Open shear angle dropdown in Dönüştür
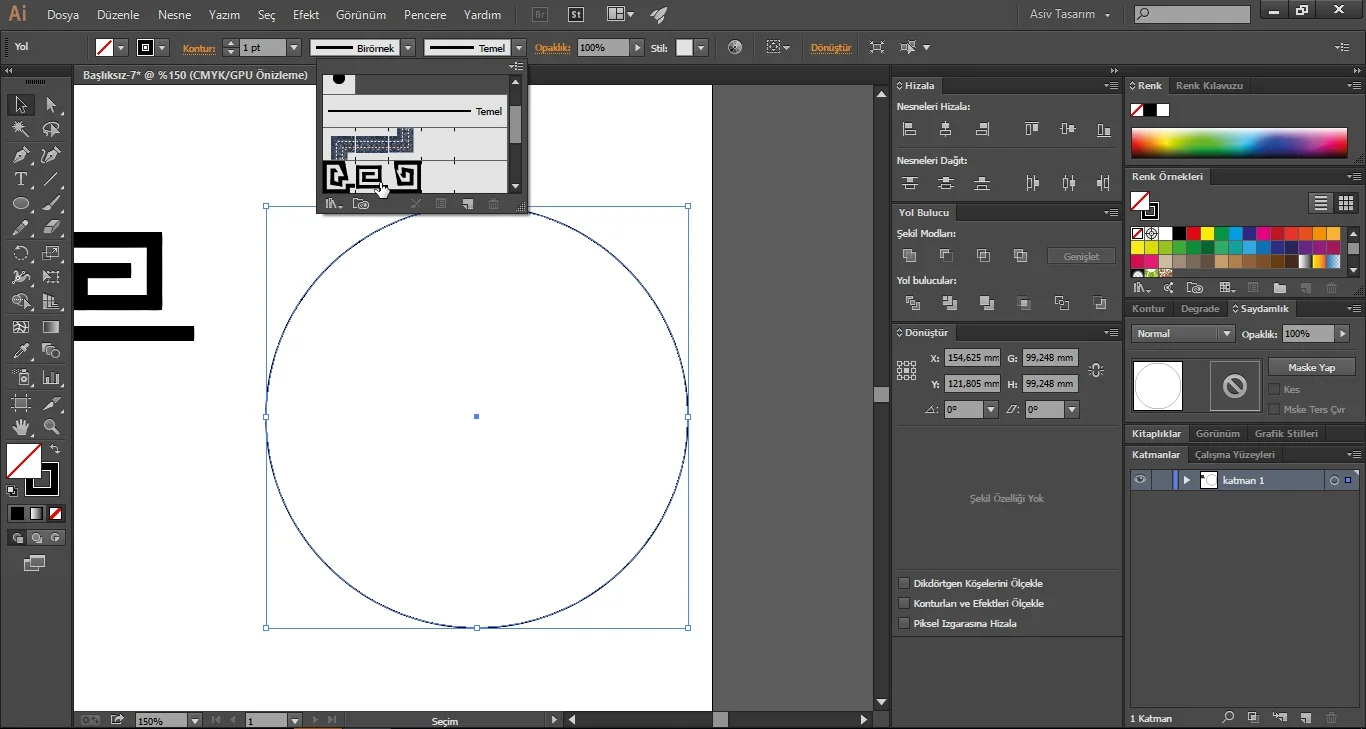Screen dimensions: 1366x729 click(1072, 409)
